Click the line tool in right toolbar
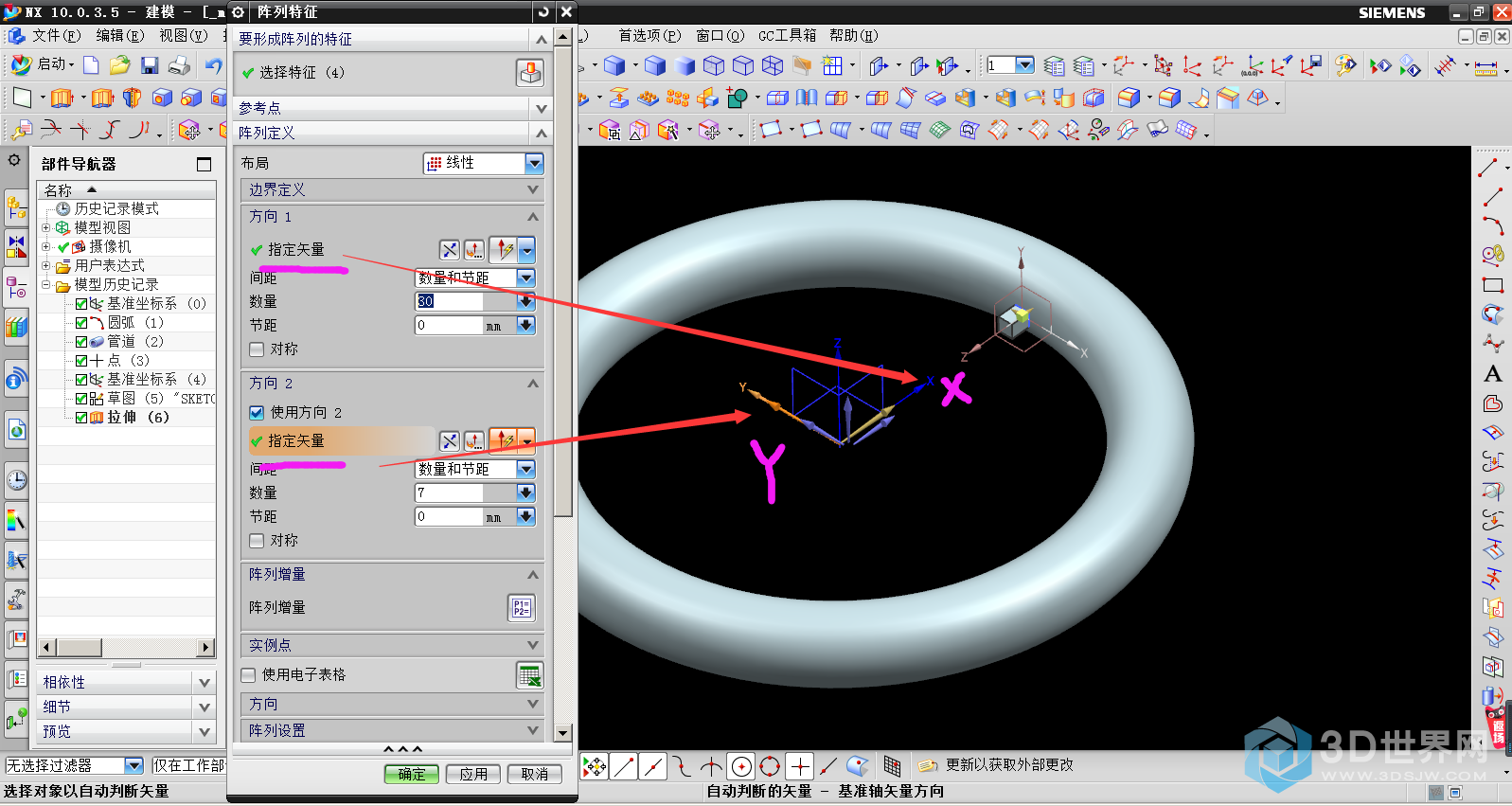 [x=1493, y=197]
